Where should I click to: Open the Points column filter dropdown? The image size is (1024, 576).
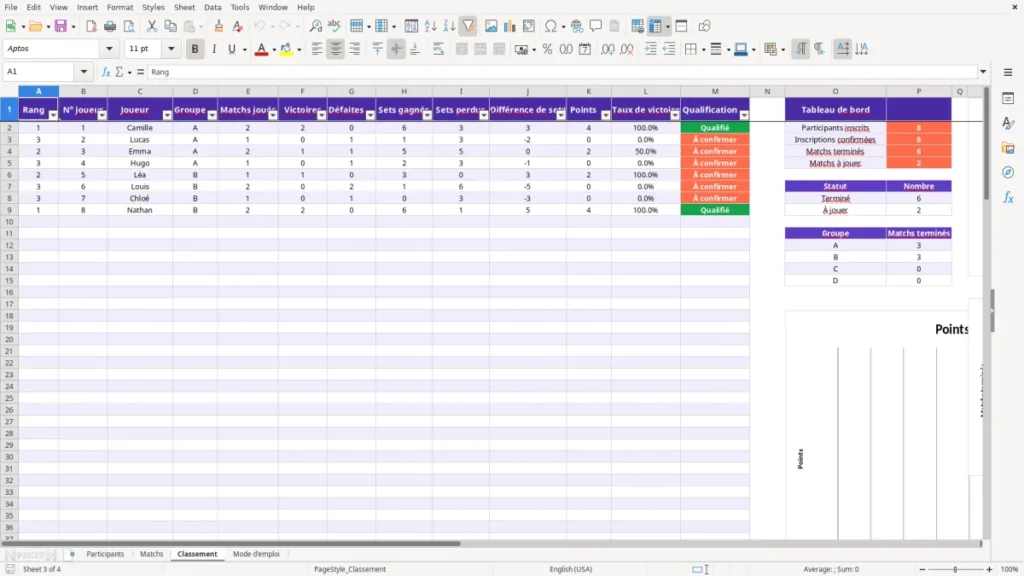point(605,115)
